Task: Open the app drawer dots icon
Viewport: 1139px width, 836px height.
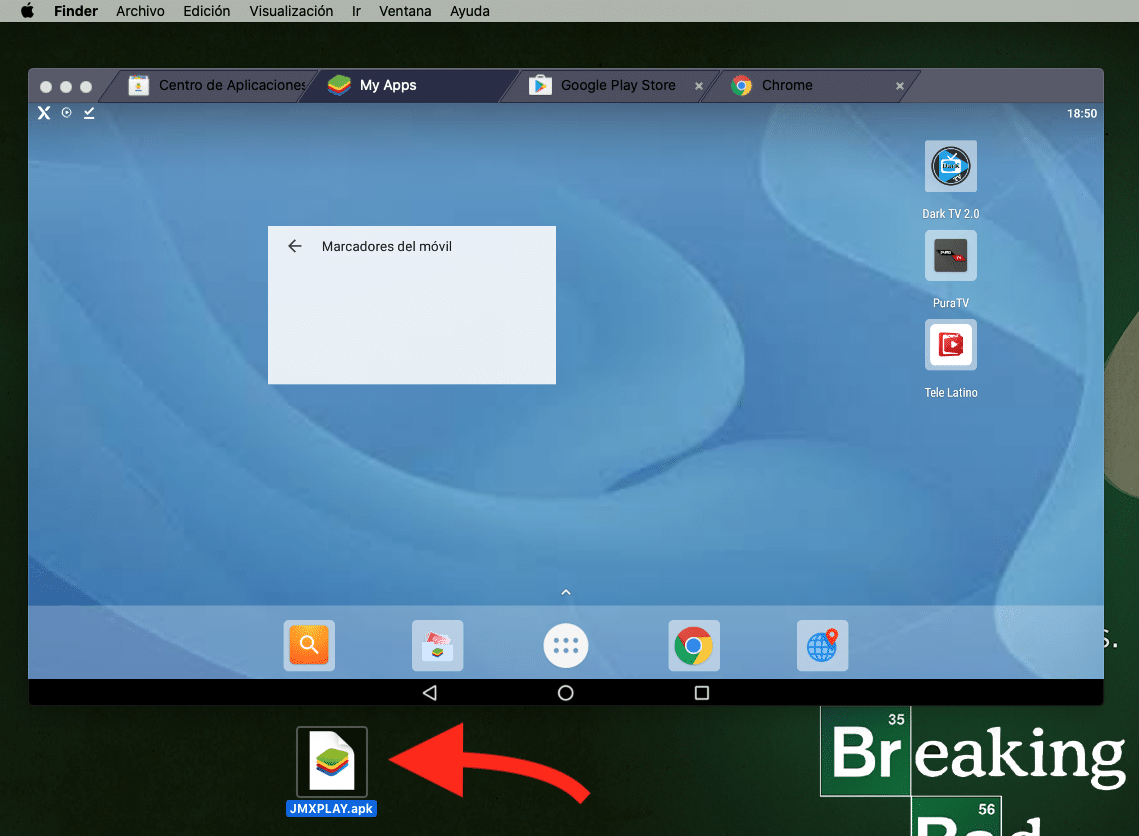Action: (x=566, y=646)
